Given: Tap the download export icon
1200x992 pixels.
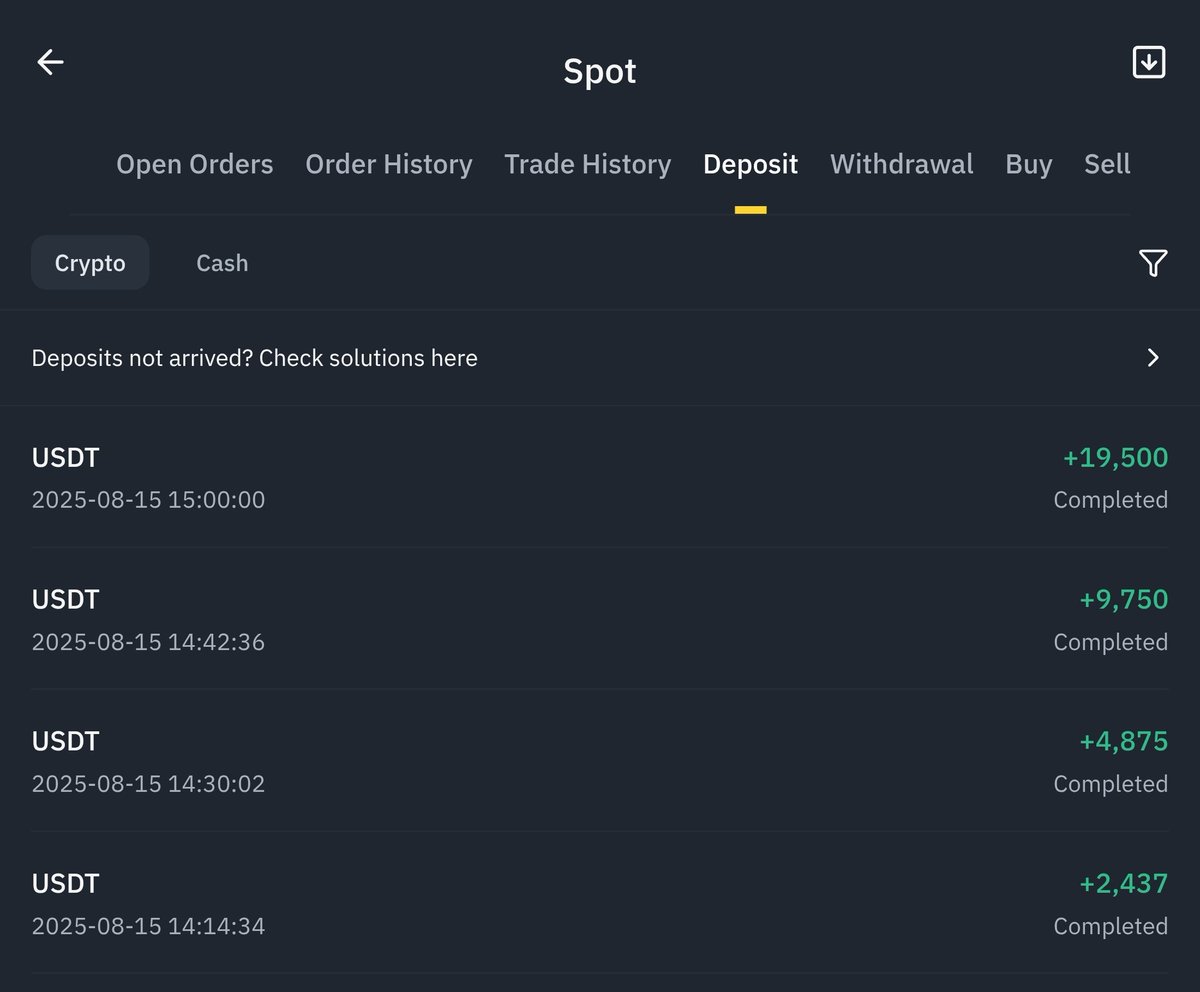Looking at the screenshot, I should [1148, 62].
